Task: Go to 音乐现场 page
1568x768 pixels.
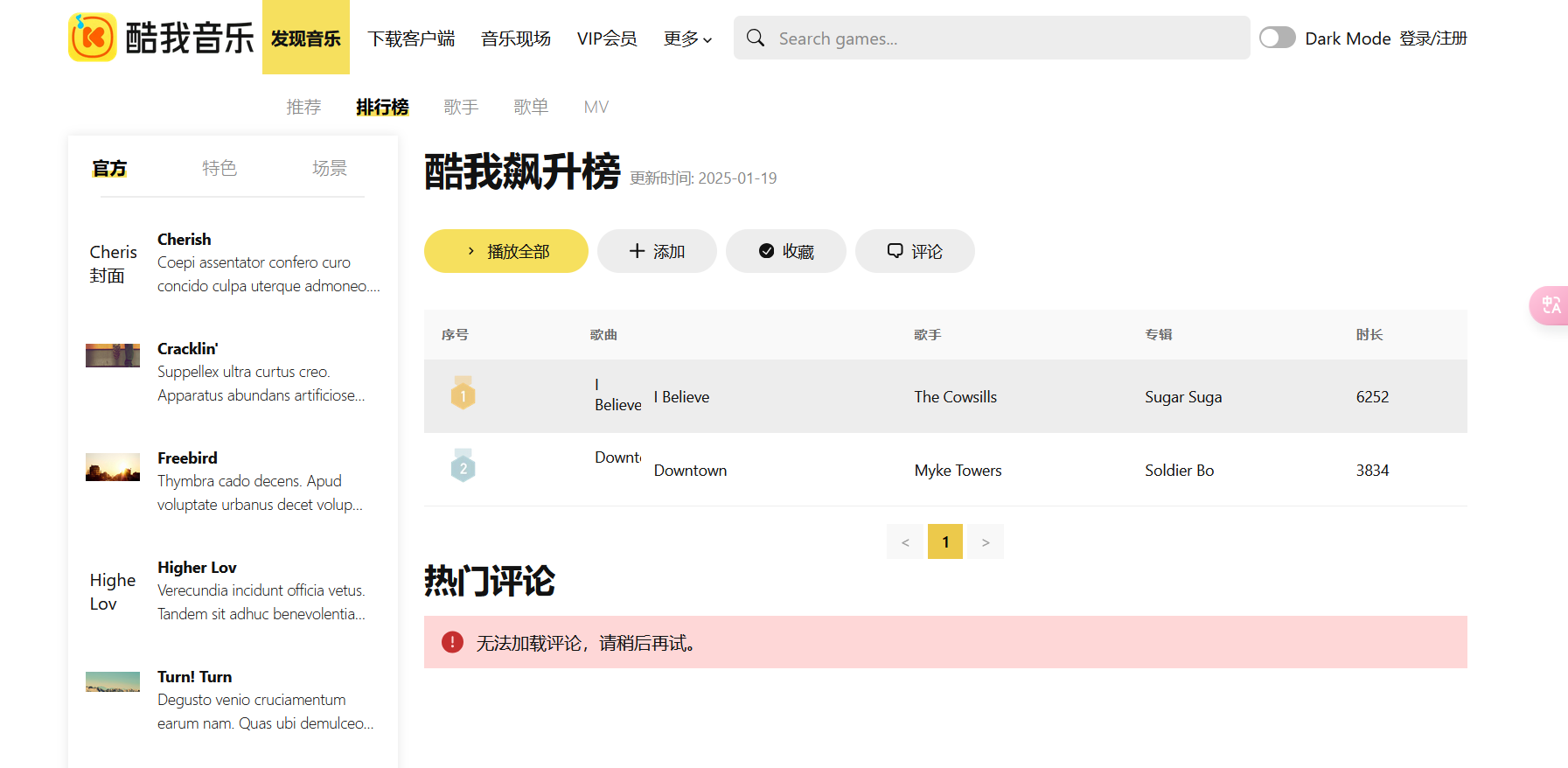Action: pos(516,38)
